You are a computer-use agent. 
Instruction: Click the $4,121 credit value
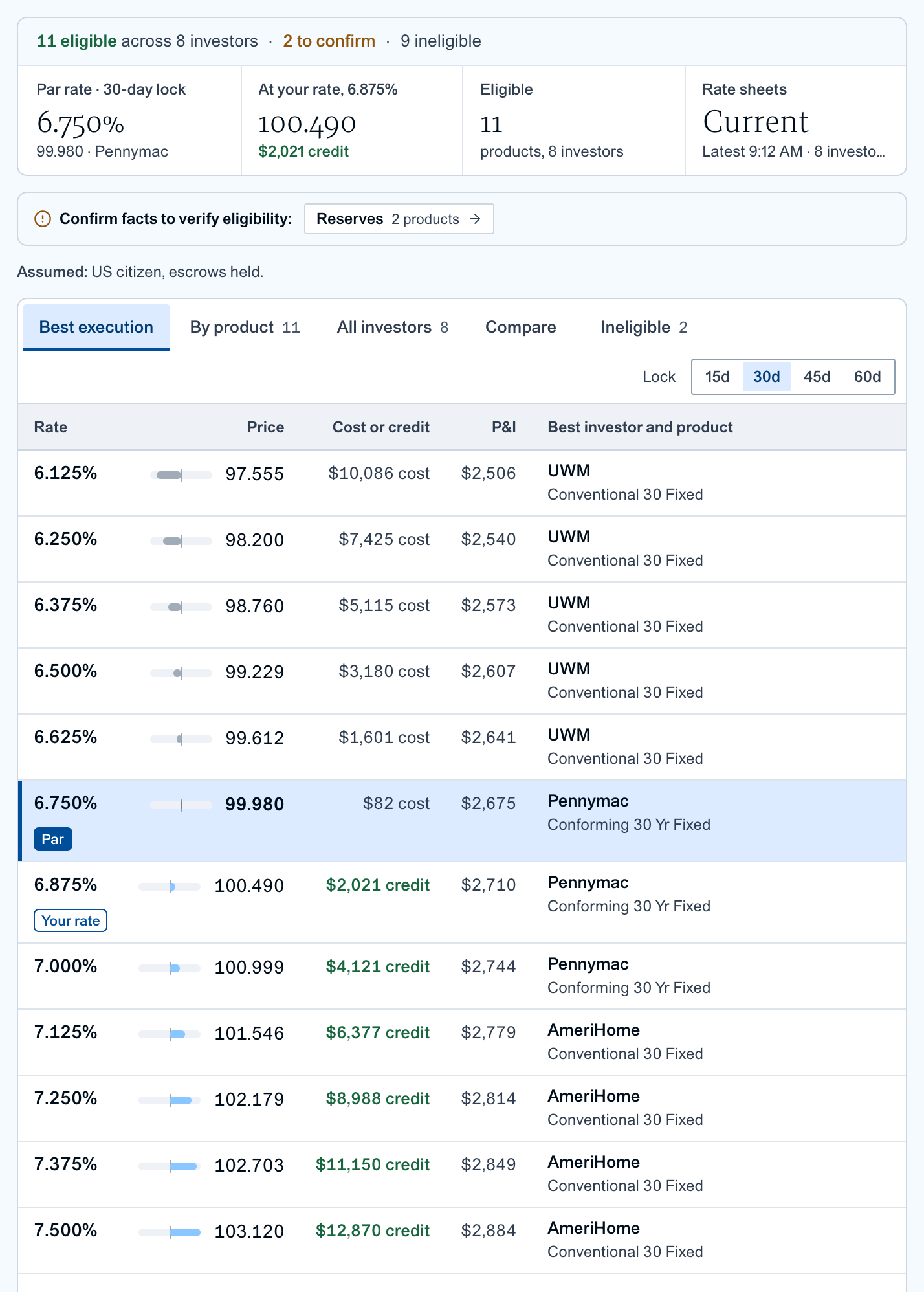point(377,967)
